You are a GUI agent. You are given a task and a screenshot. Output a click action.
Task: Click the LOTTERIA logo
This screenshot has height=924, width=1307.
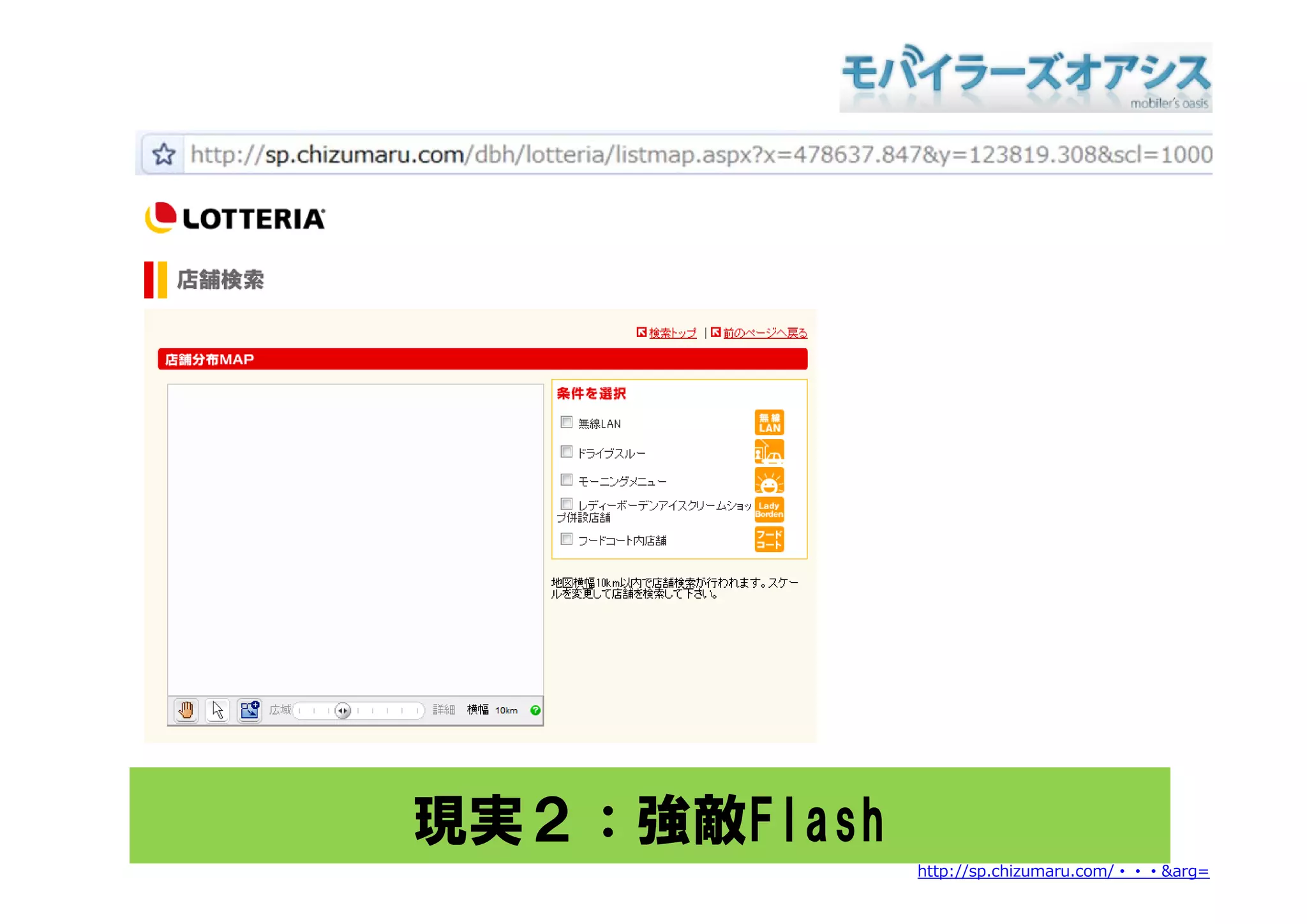[235, 218]
